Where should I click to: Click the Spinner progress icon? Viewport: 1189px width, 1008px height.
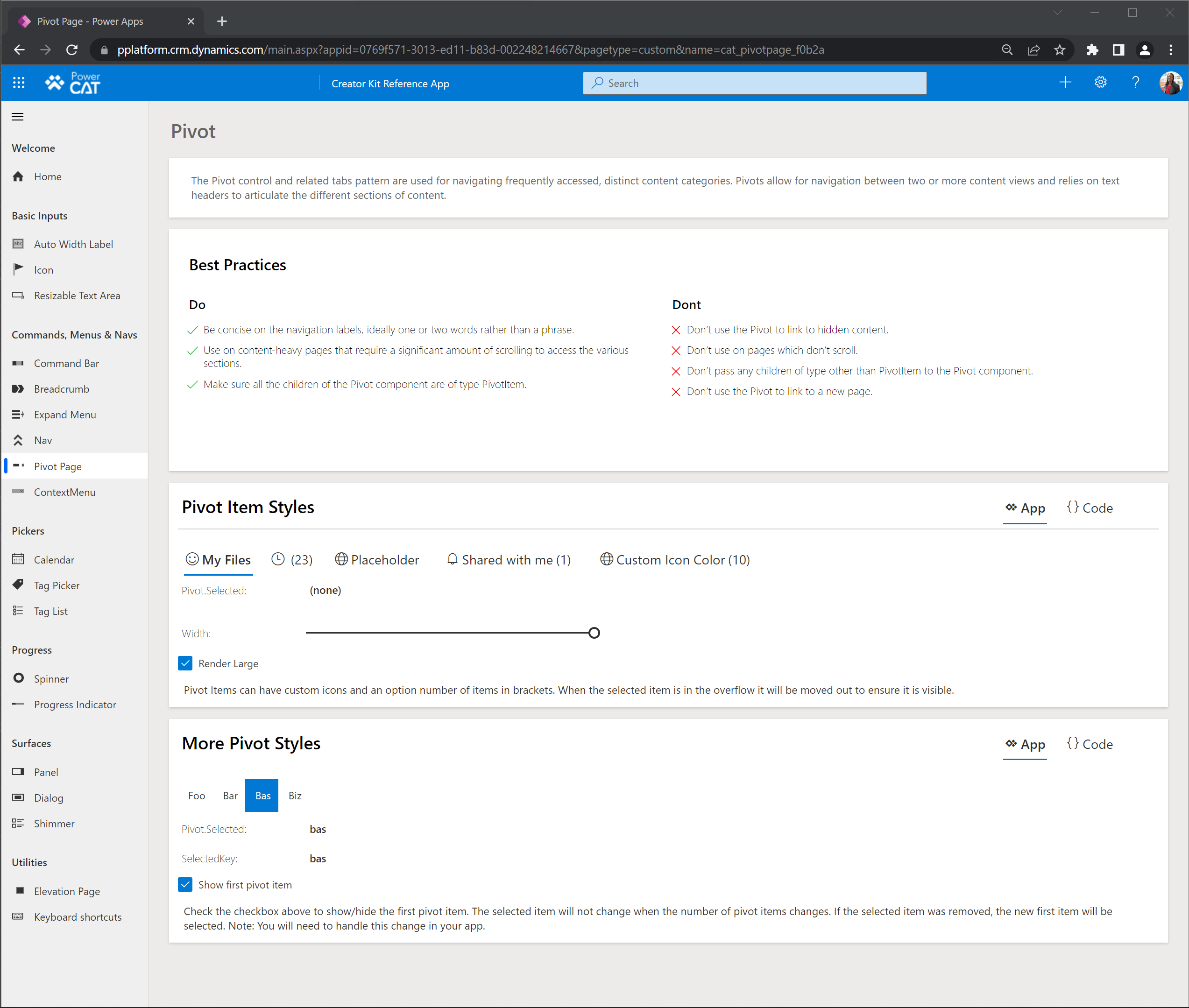19,679
